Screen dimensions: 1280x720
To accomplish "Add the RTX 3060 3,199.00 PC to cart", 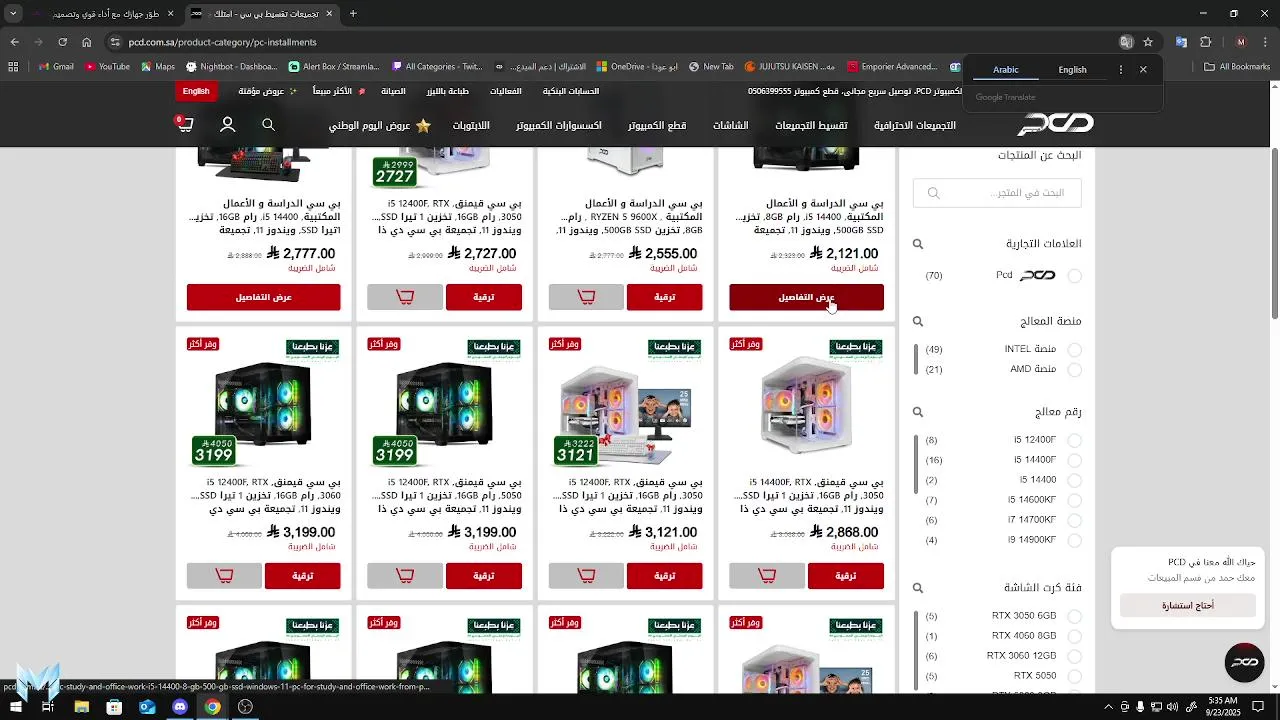I will coord(224,576).
